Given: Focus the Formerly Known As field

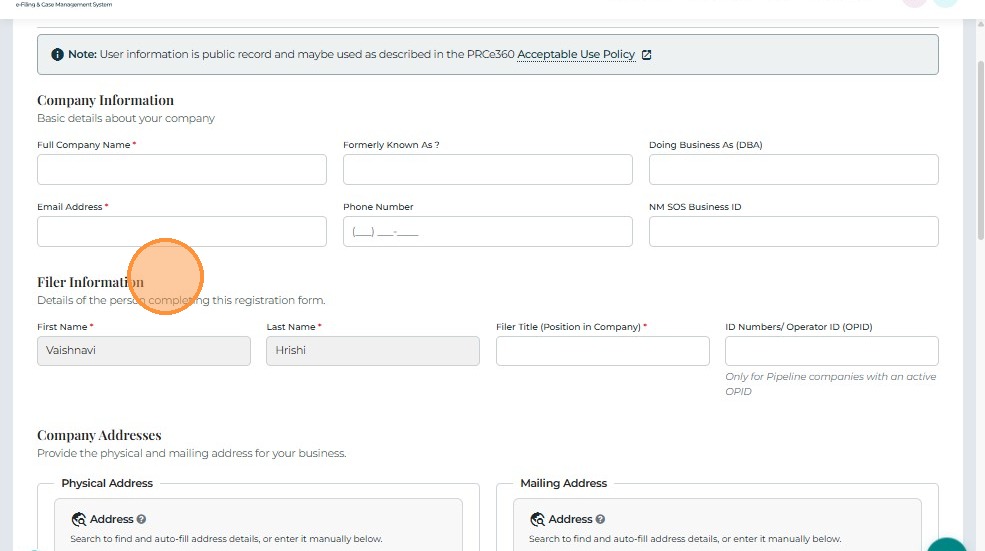Looking at the screenshot, I should (487, 170).
